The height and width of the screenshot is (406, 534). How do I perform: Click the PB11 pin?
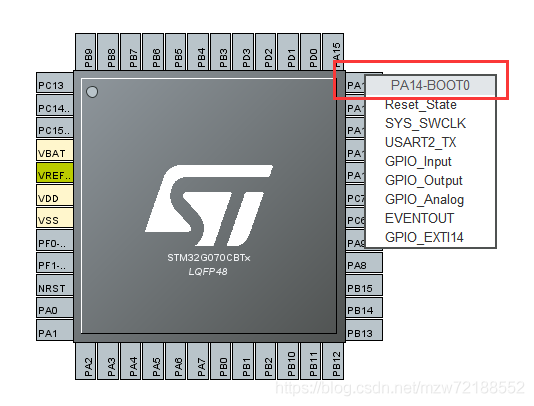311,361
